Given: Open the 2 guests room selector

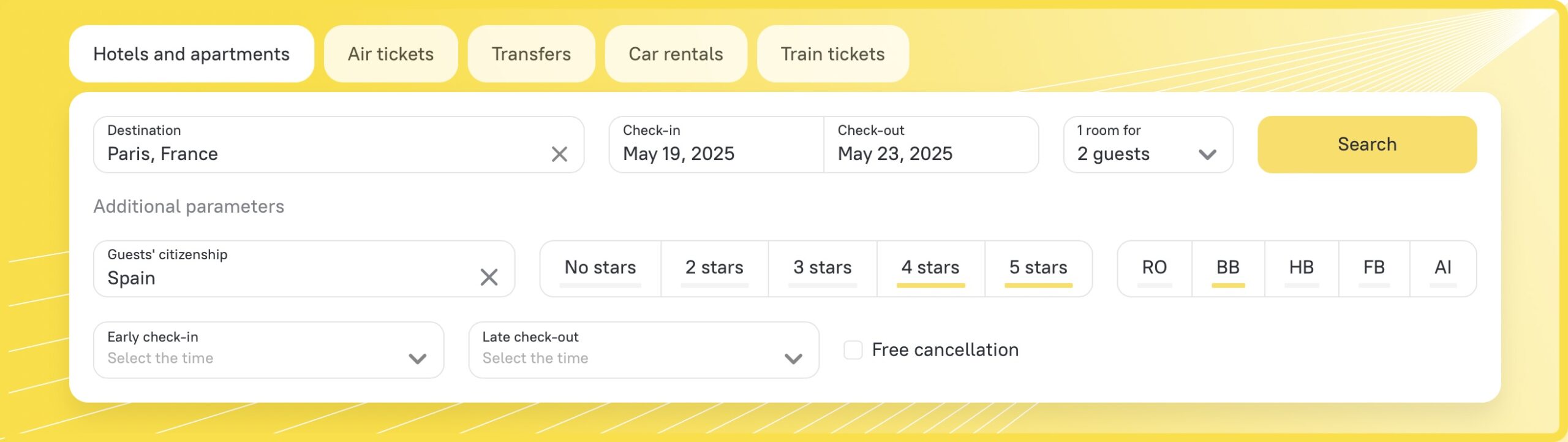Looking at the screenshot, I should point(1148,145).
